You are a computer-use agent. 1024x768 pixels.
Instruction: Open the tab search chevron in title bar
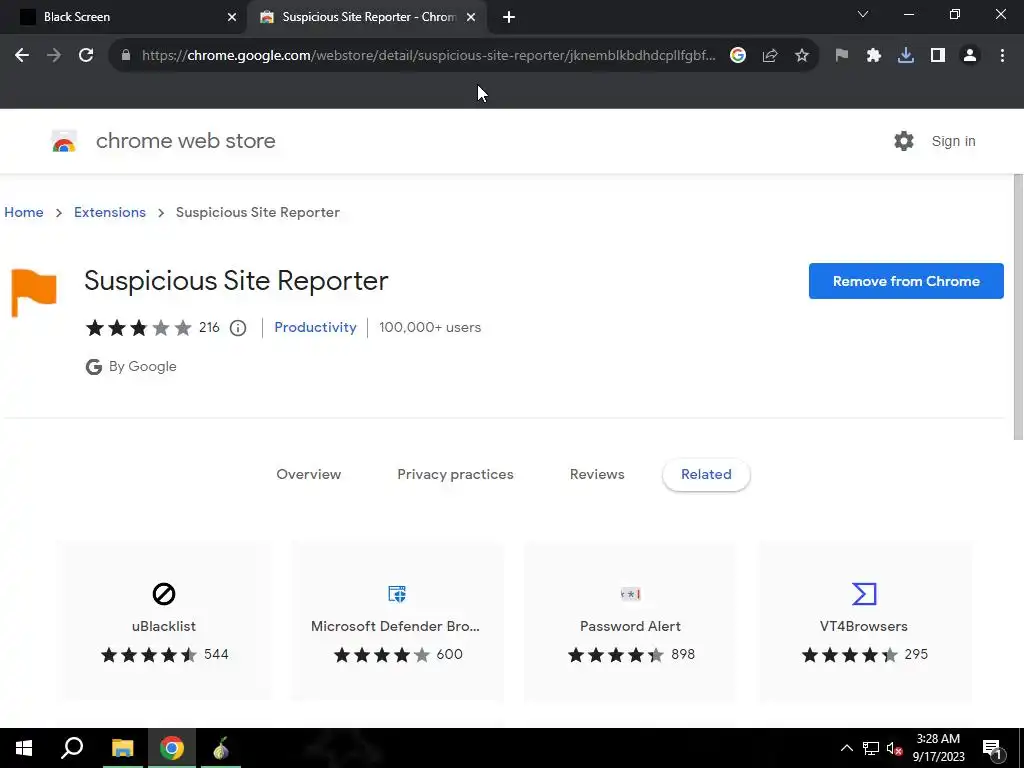[x=863, y=14]
